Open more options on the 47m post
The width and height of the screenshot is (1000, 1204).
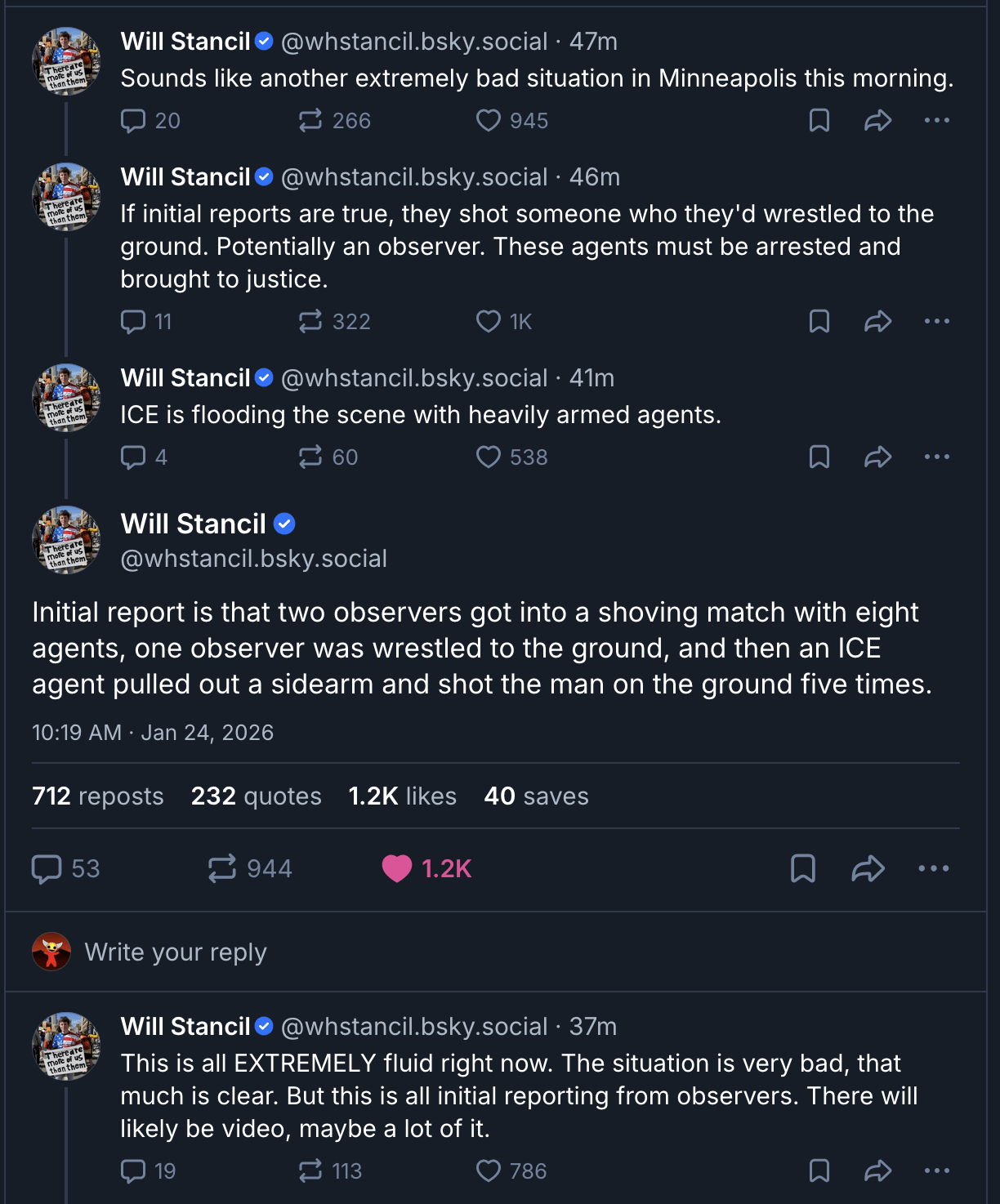(x=936, y=121)
